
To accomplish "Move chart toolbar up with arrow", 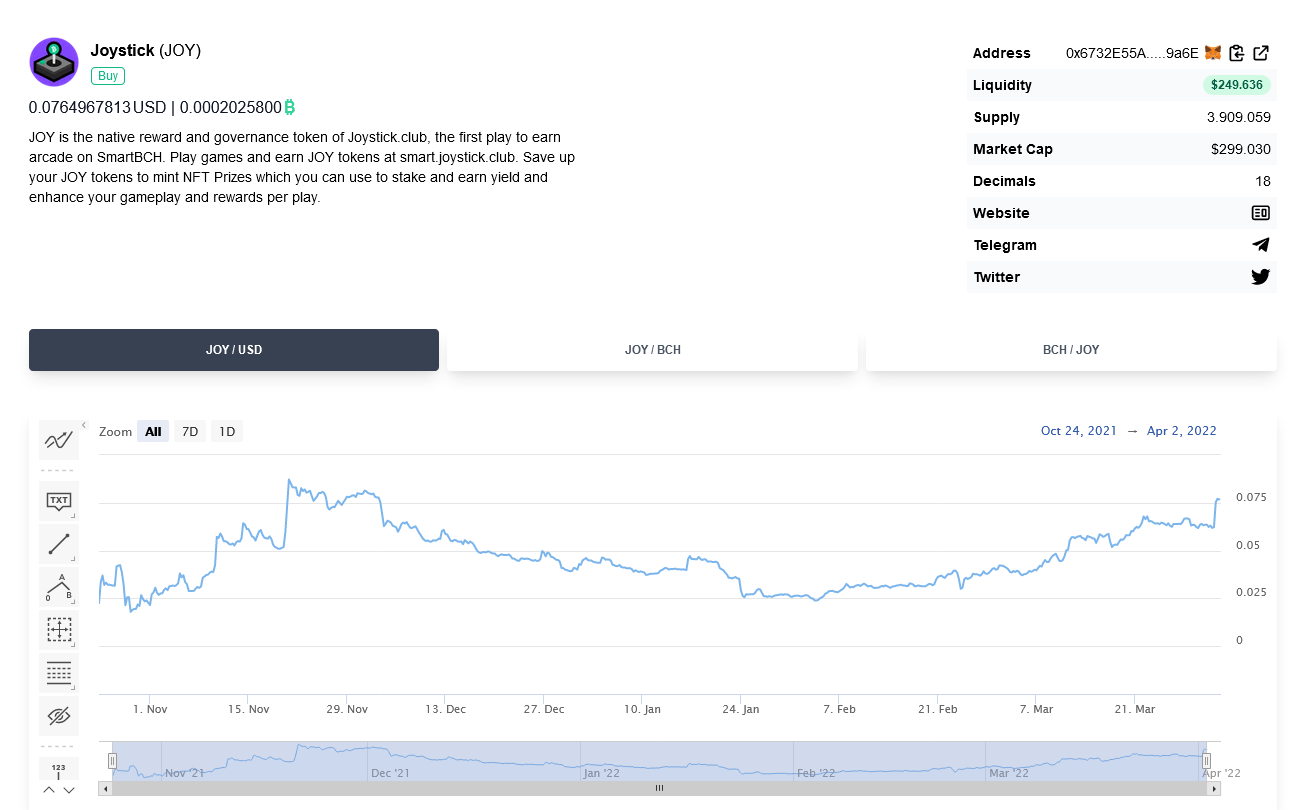I will (49, 790).
